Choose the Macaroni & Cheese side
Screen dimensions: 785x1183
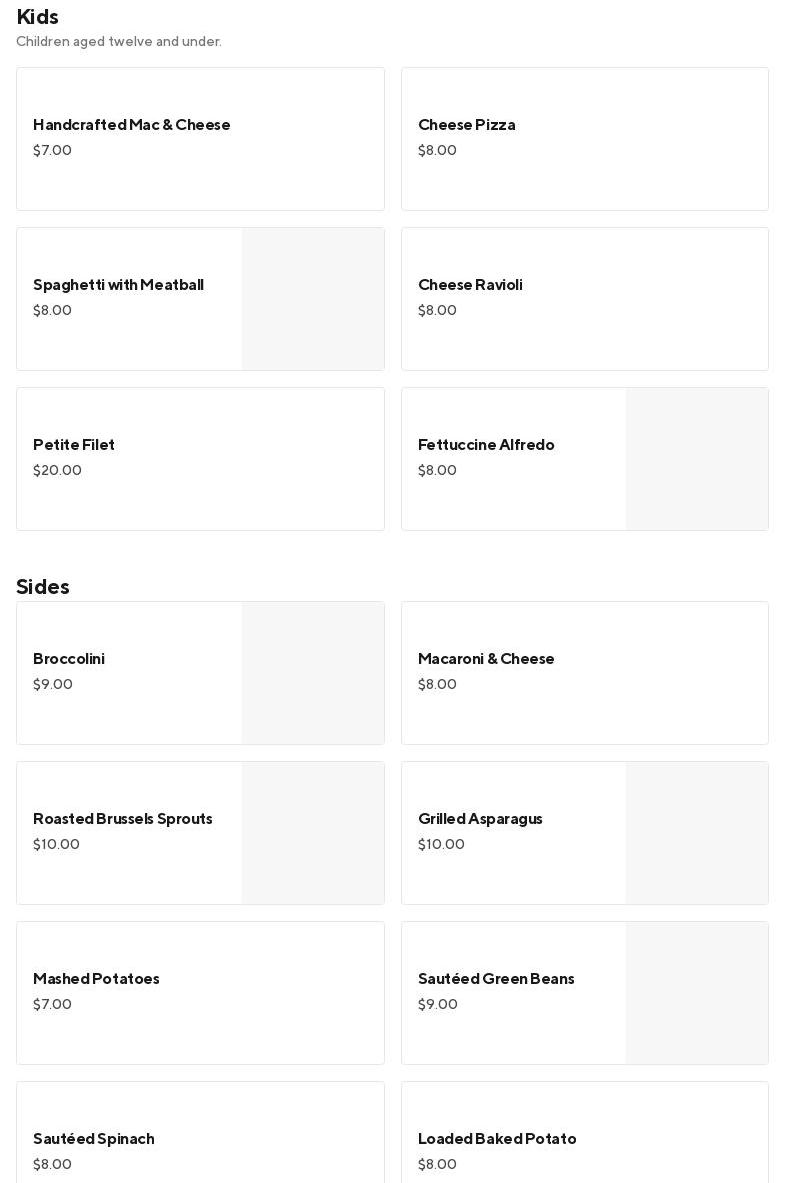[x=585, y=673]
